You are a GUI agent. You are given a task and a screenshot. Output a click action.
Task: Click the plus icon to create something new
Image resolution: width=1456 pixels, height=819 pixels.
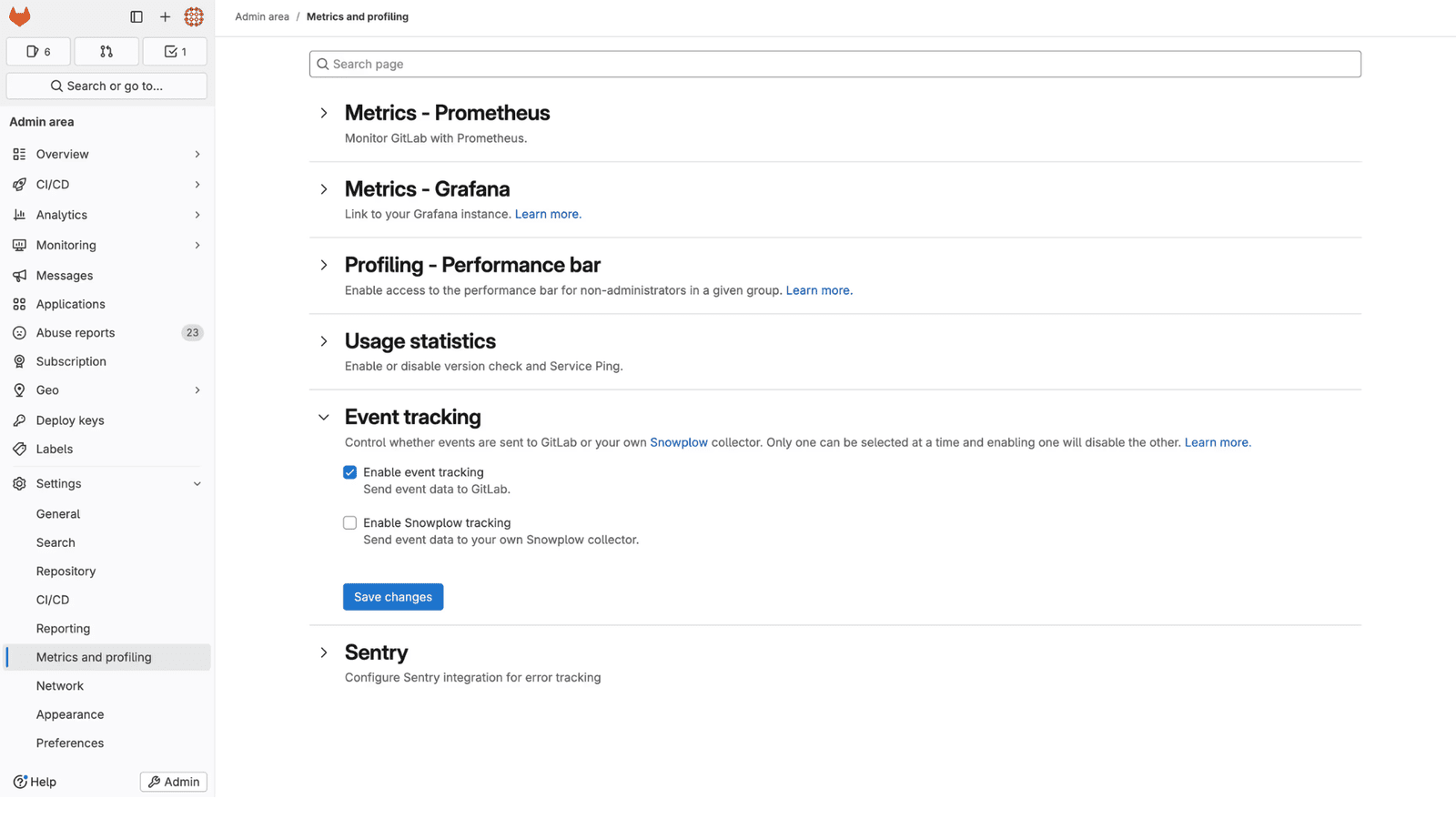click(x=165, y=16)
